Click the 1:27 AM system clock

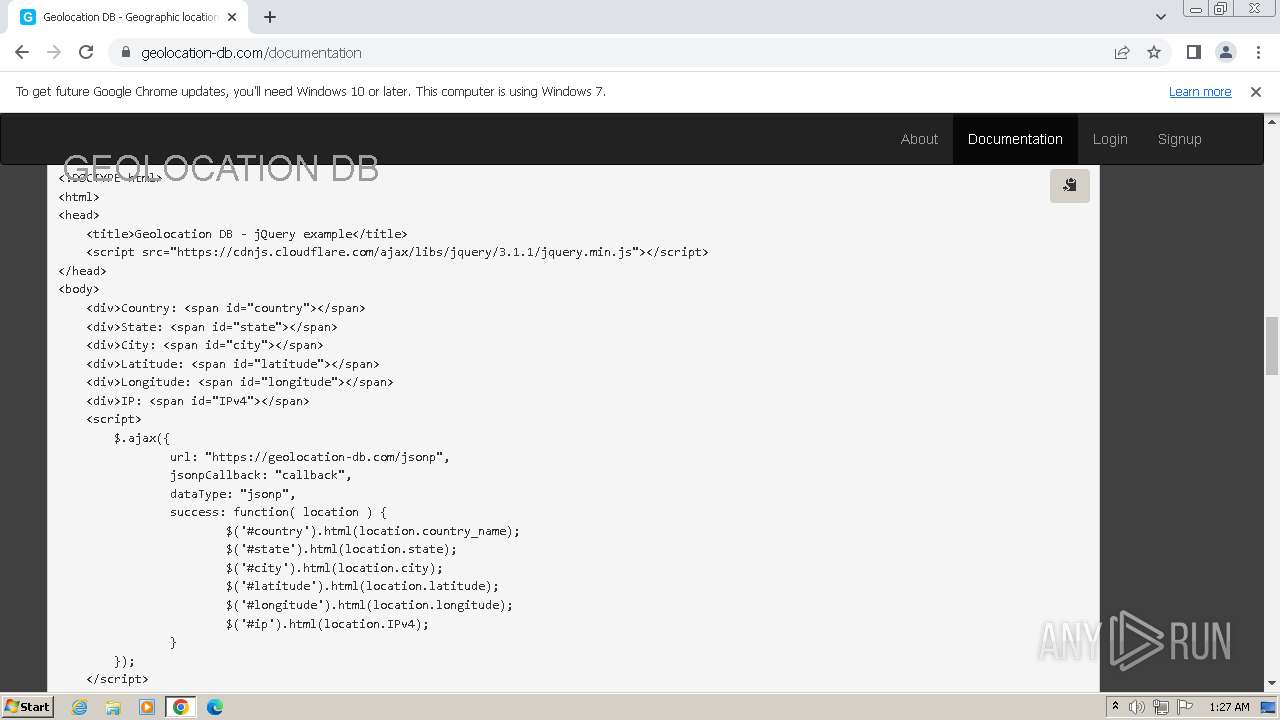click(1229, 707)
